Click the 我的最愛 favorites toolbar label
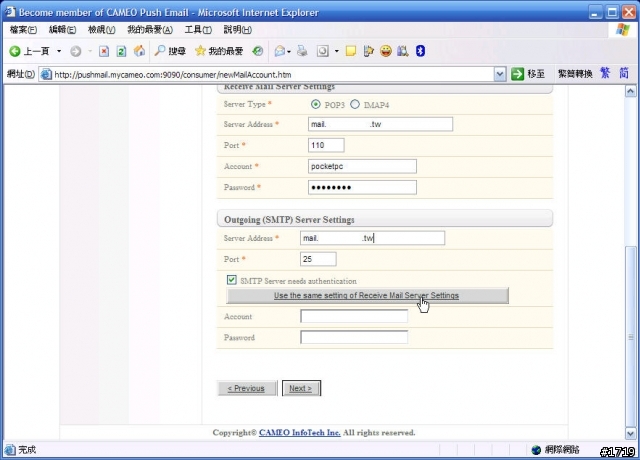The image size is (640, 460). (x=226, y=51)
